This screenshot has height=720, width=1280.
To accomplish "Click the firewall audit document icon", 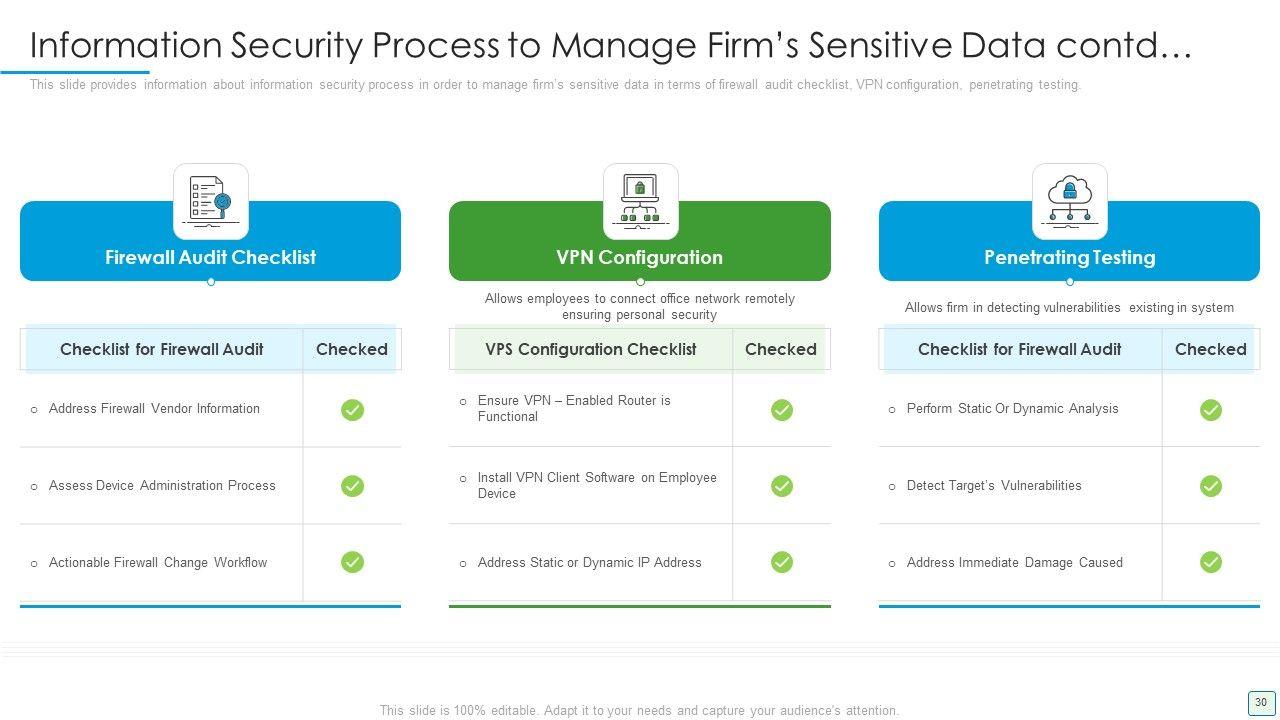I will (210, 201).
